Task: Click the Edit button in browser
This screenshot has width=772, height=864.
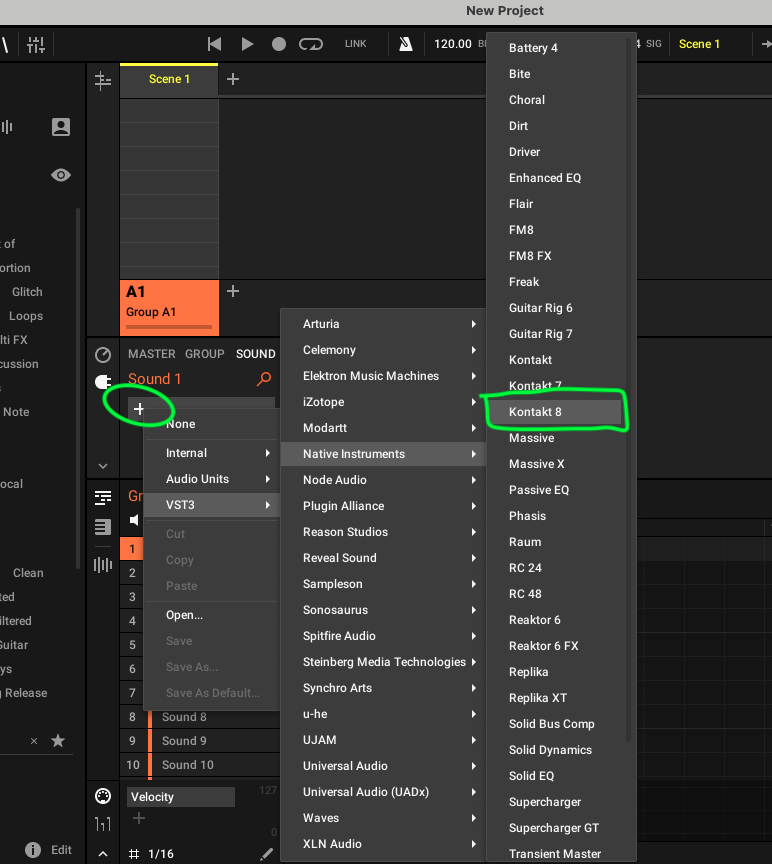Action: click(x=61, y=850)
